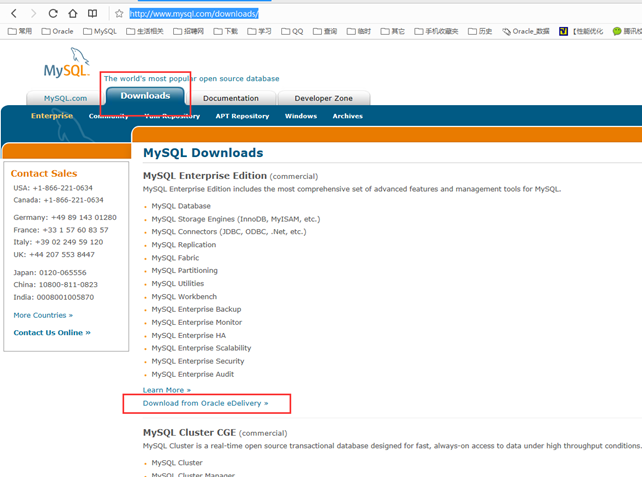
Task: Click the MySQL Cluster CGE heading
Action: click(x=189, y=432)
